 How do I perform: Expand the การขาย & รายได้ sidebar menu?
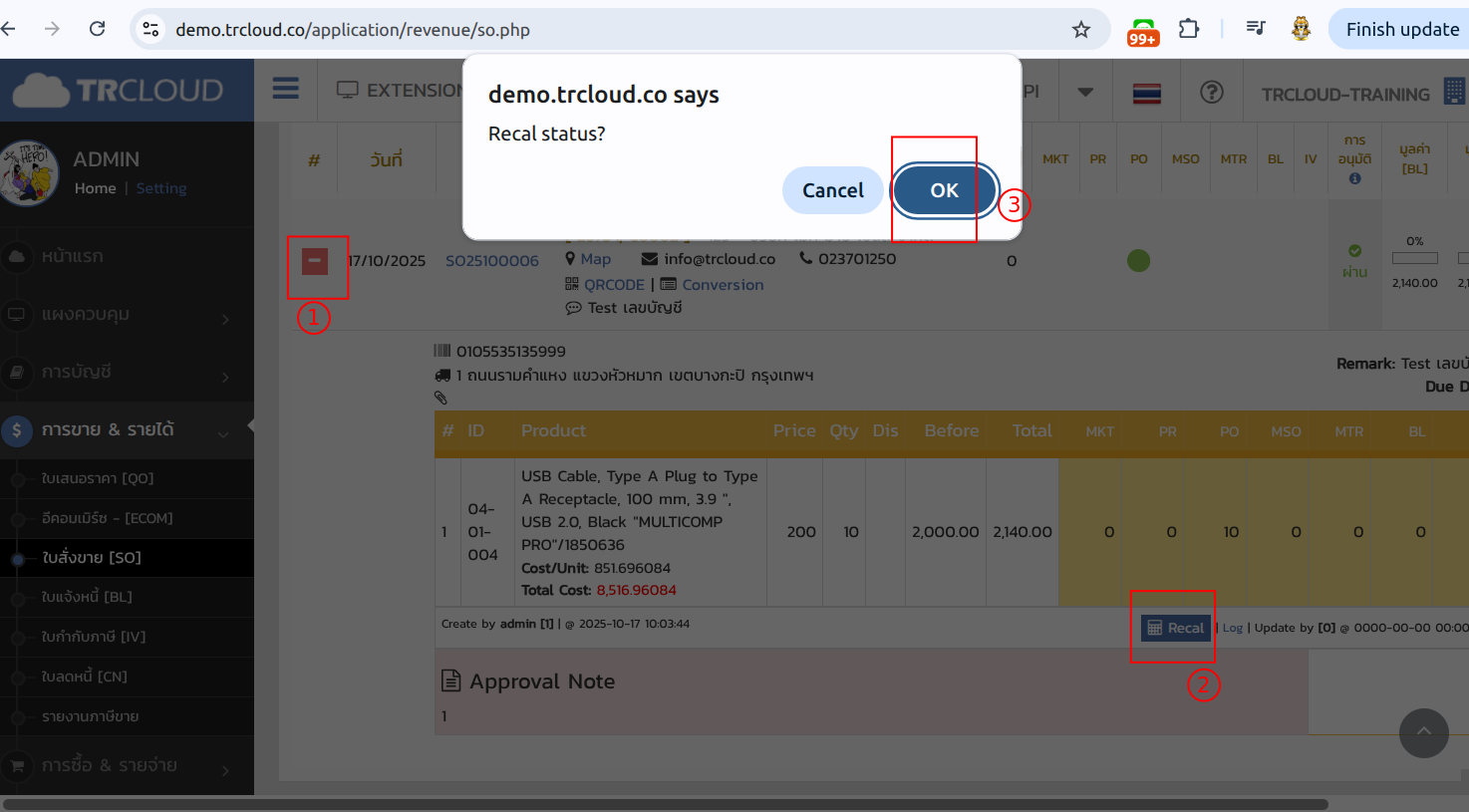tap(108, 429)
